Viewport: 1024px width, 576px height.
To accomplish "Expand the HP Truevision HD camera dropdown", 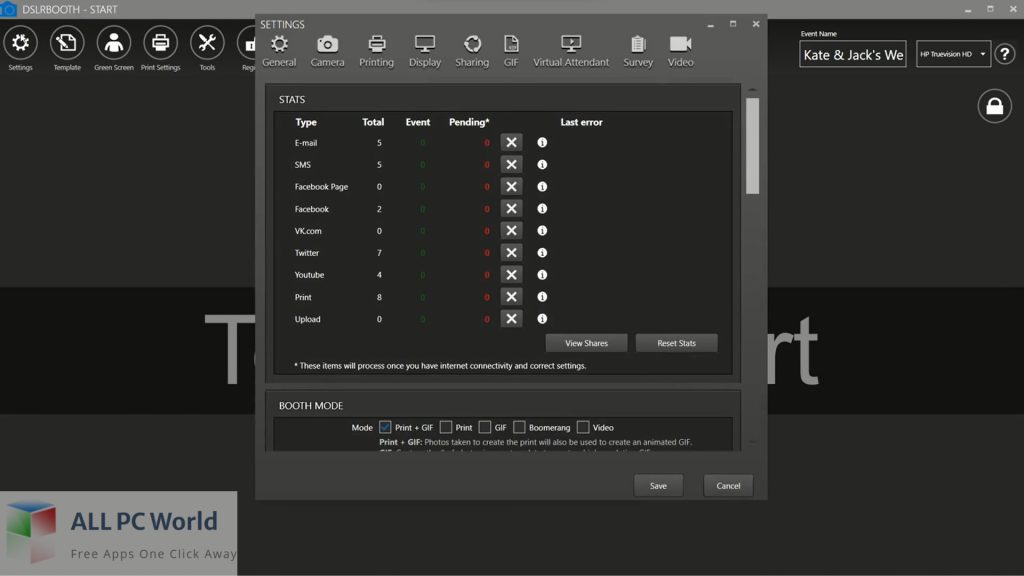I will [x=953, y=54].
